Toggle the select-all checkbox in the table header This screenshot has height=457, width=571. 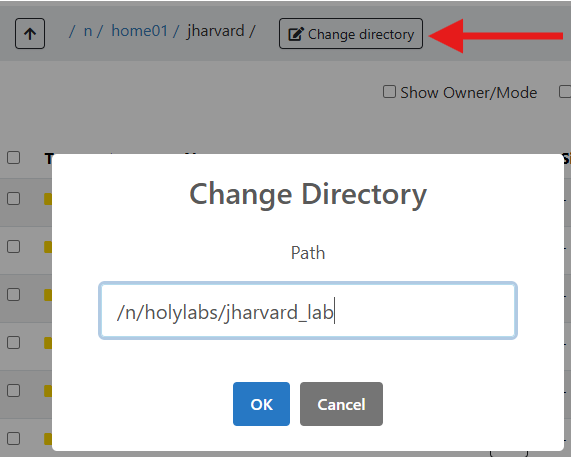coord(13,158)
